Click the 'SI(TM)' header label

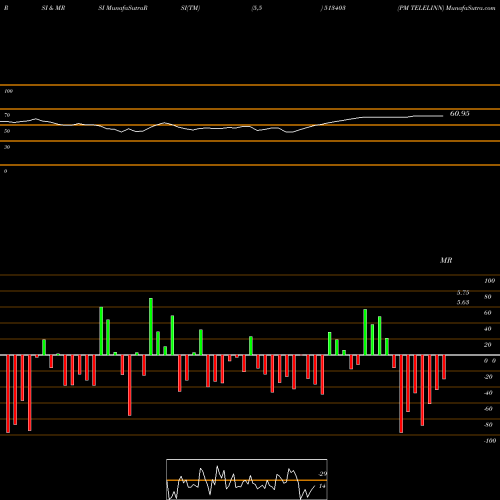pos(190,8)
